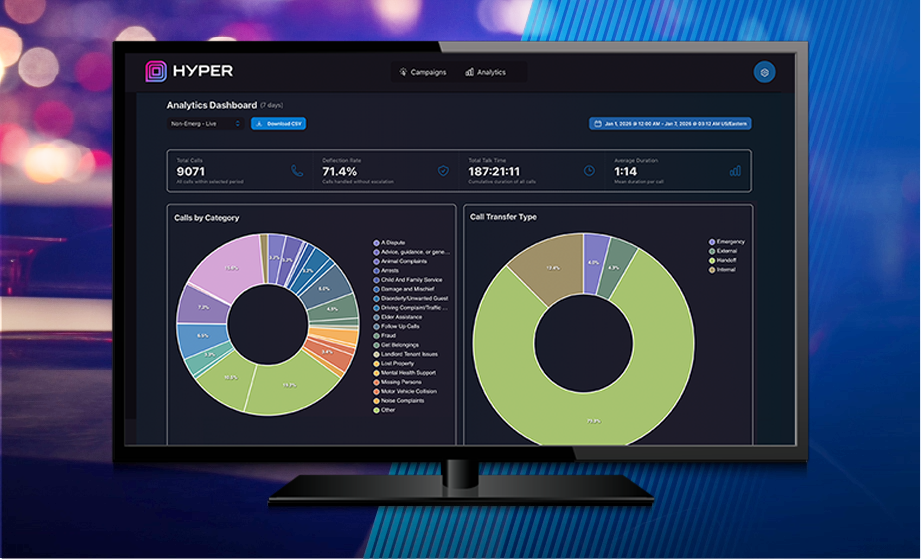Click the Landlord Tenant Issues legend dot
The width and height of the screenshot is (921, 559).
pos(377,355)
